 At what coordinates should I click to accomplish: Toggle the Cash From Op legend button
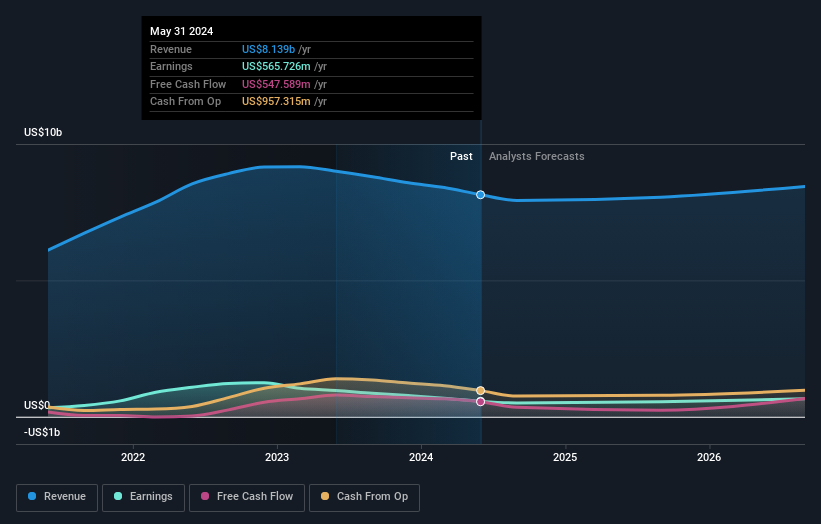(364, 497)
